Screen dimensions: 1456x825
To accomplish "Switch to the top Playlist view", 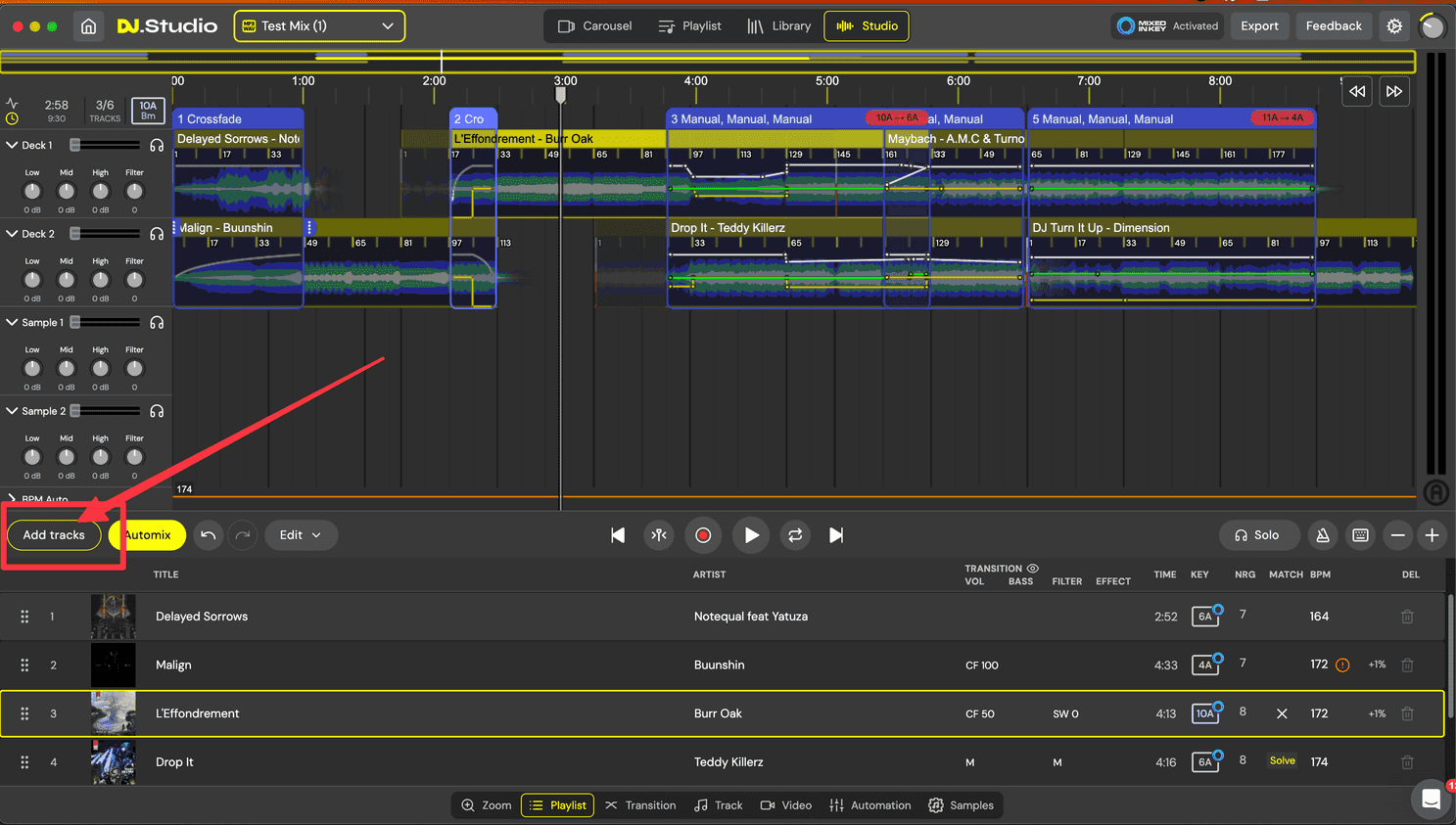I will click(690, 26).
